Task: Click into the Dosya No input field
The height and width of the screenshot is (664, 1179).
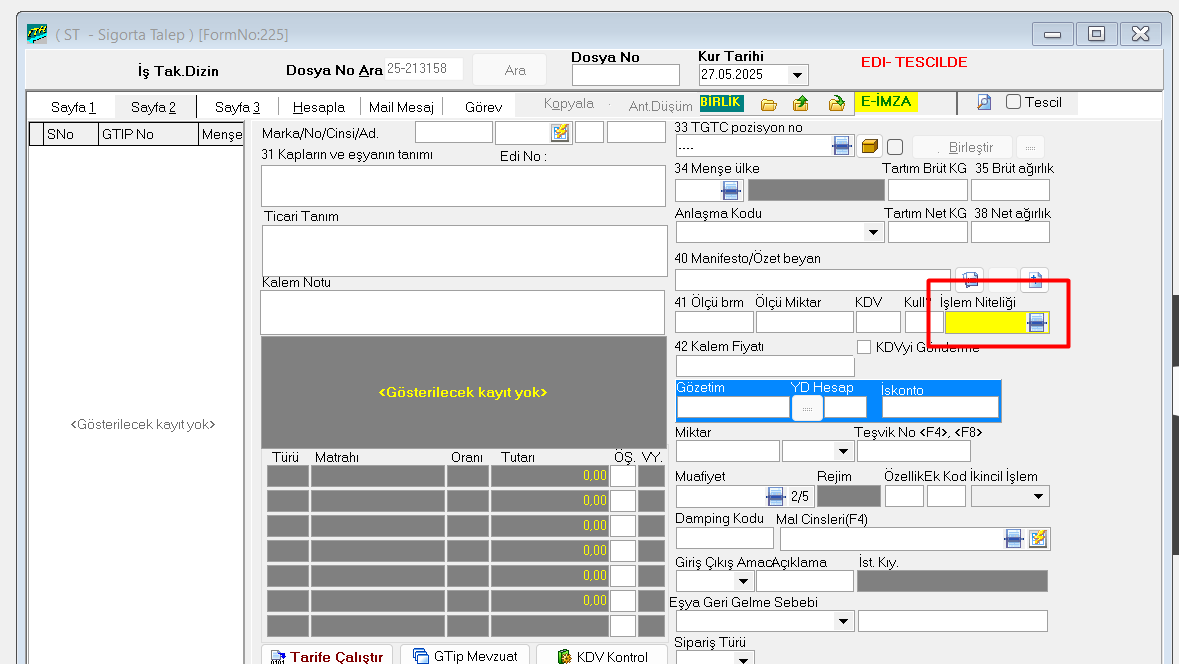Action: [x=625, y=75]
